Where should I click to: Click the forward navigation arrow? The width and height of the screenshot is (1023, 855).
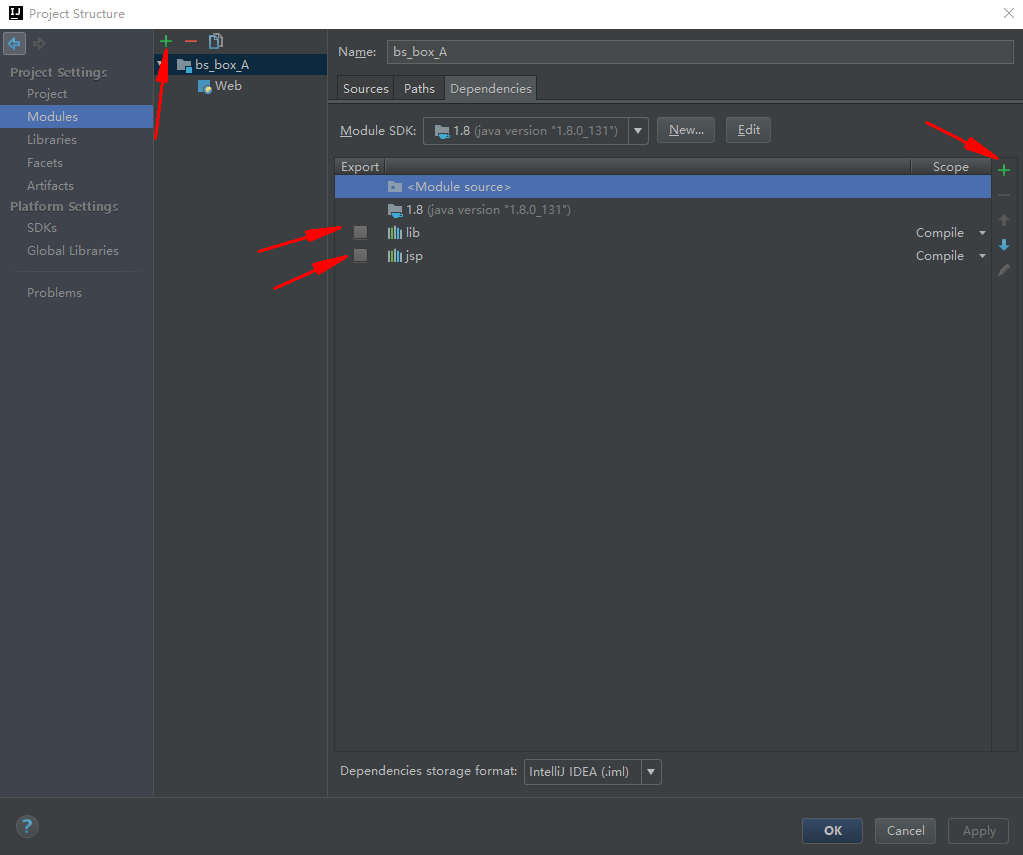(39, 44)
